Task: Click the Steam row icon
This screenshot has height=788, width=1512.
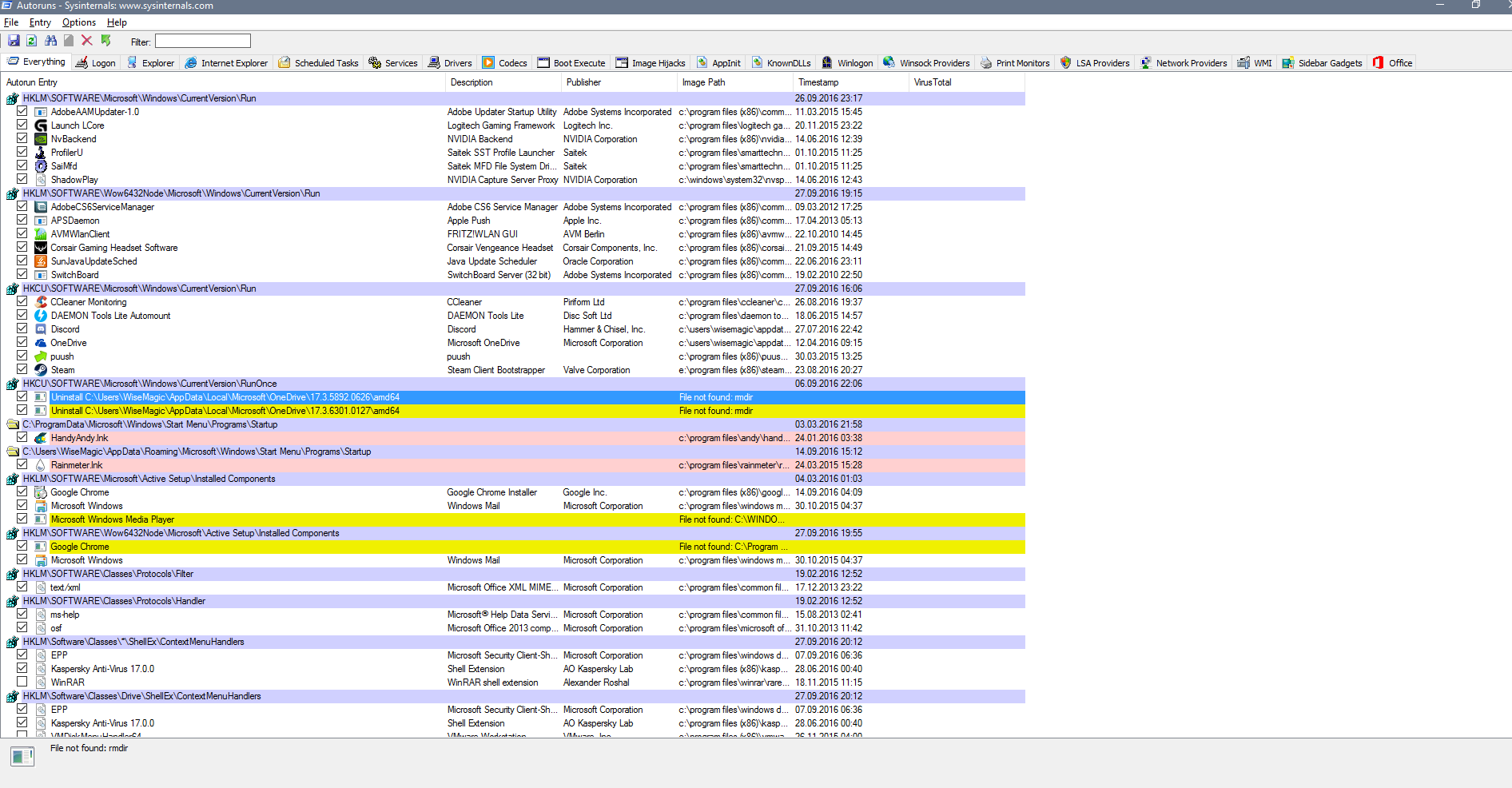Action: (41, 370)
